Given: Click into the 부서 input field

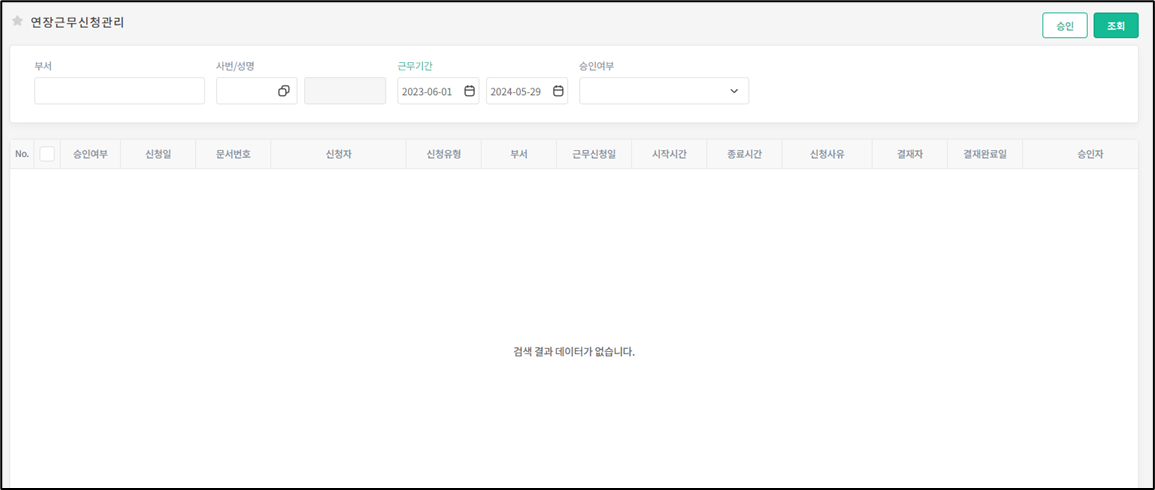Looking at the screenshot, I should [119, 91].
